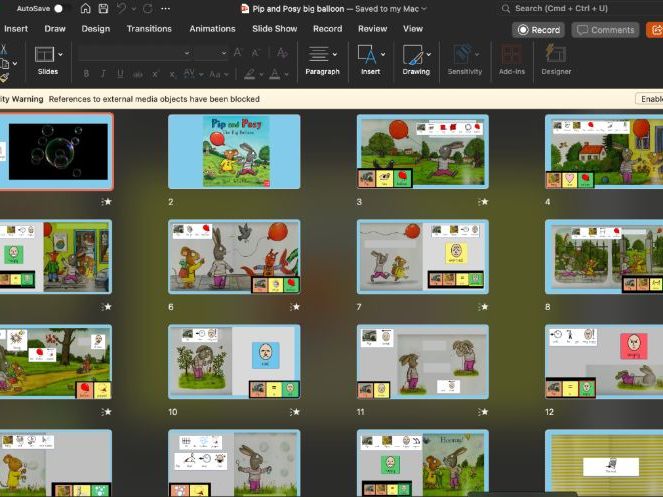663x497 pixels.
Task: Click the Paragraph alignment icon
Action: pyautogui.click(x=318, y=54)
